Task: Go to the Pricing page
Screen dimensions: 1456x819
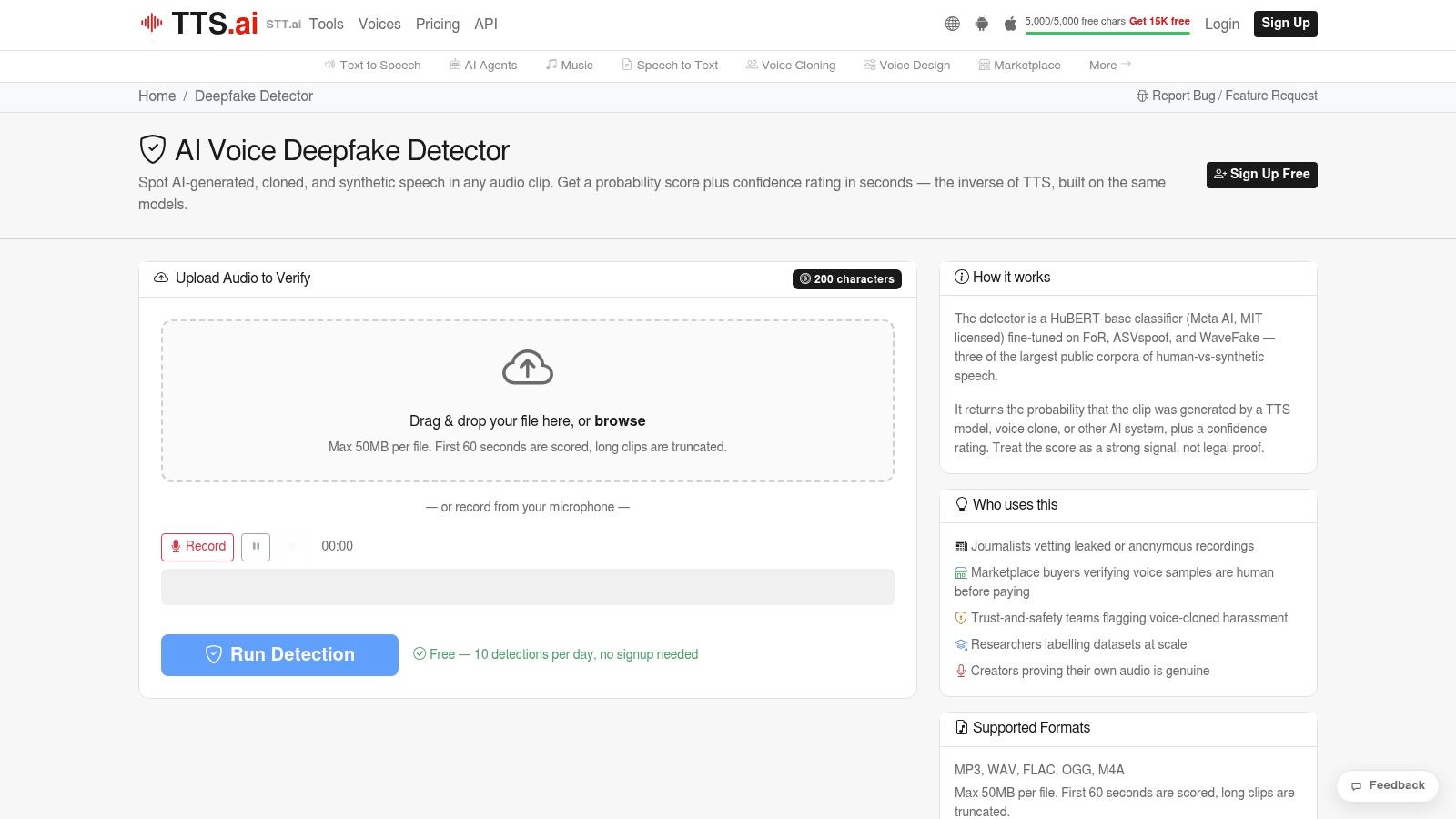Action: pos(438,25)
